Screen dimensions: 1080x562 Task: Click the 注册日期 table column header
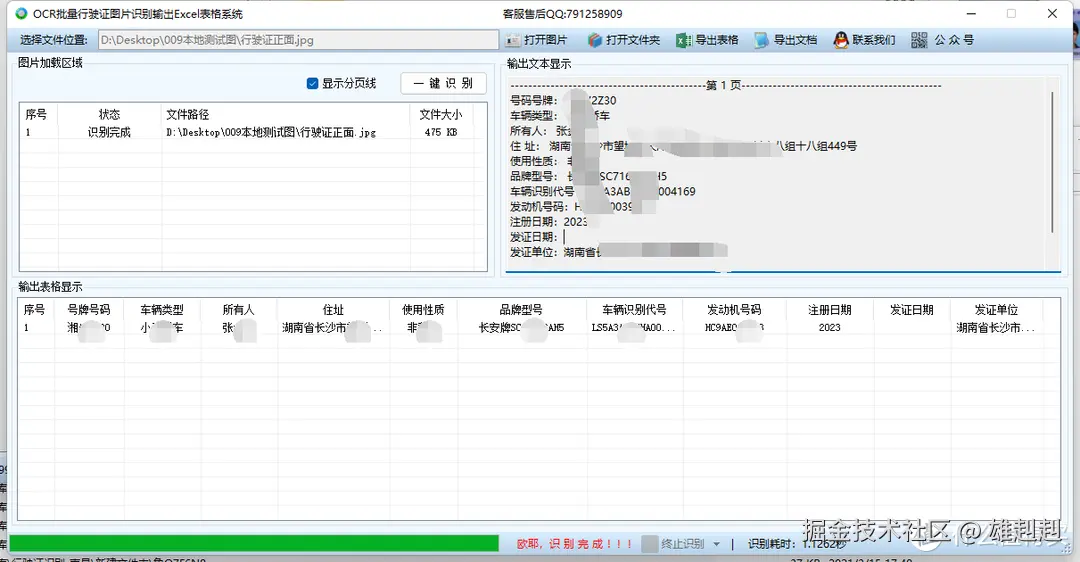click(830, 310)
